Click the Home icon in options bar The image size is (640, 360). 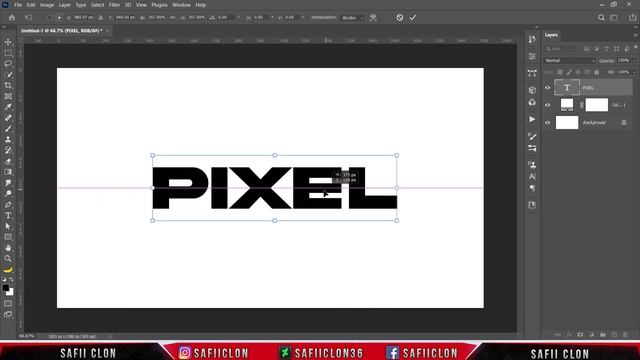12,18
